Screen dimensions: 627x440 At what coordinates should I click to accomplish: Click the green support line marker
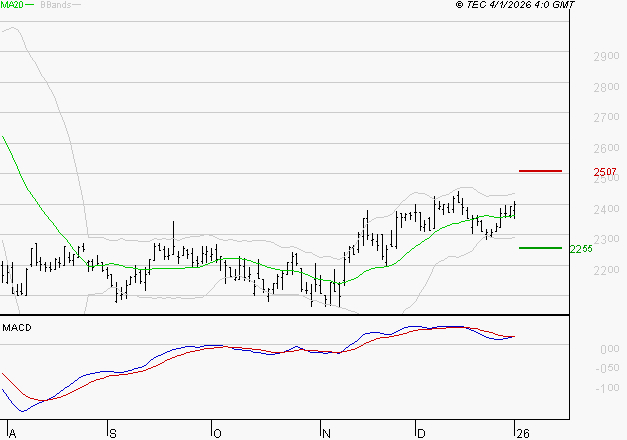click(540, 248)
